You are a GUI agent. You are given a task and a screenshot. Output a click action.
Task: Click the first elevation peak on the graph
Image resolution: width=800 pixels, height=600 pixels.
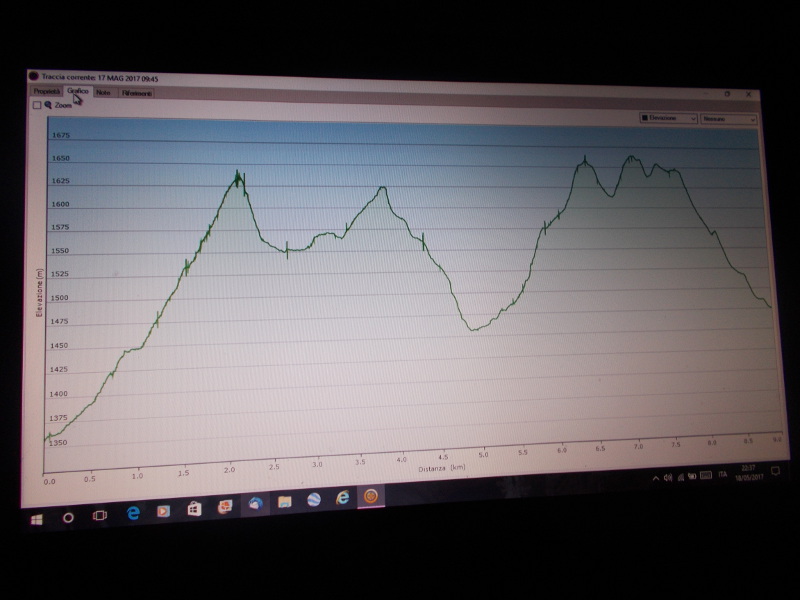238,178
